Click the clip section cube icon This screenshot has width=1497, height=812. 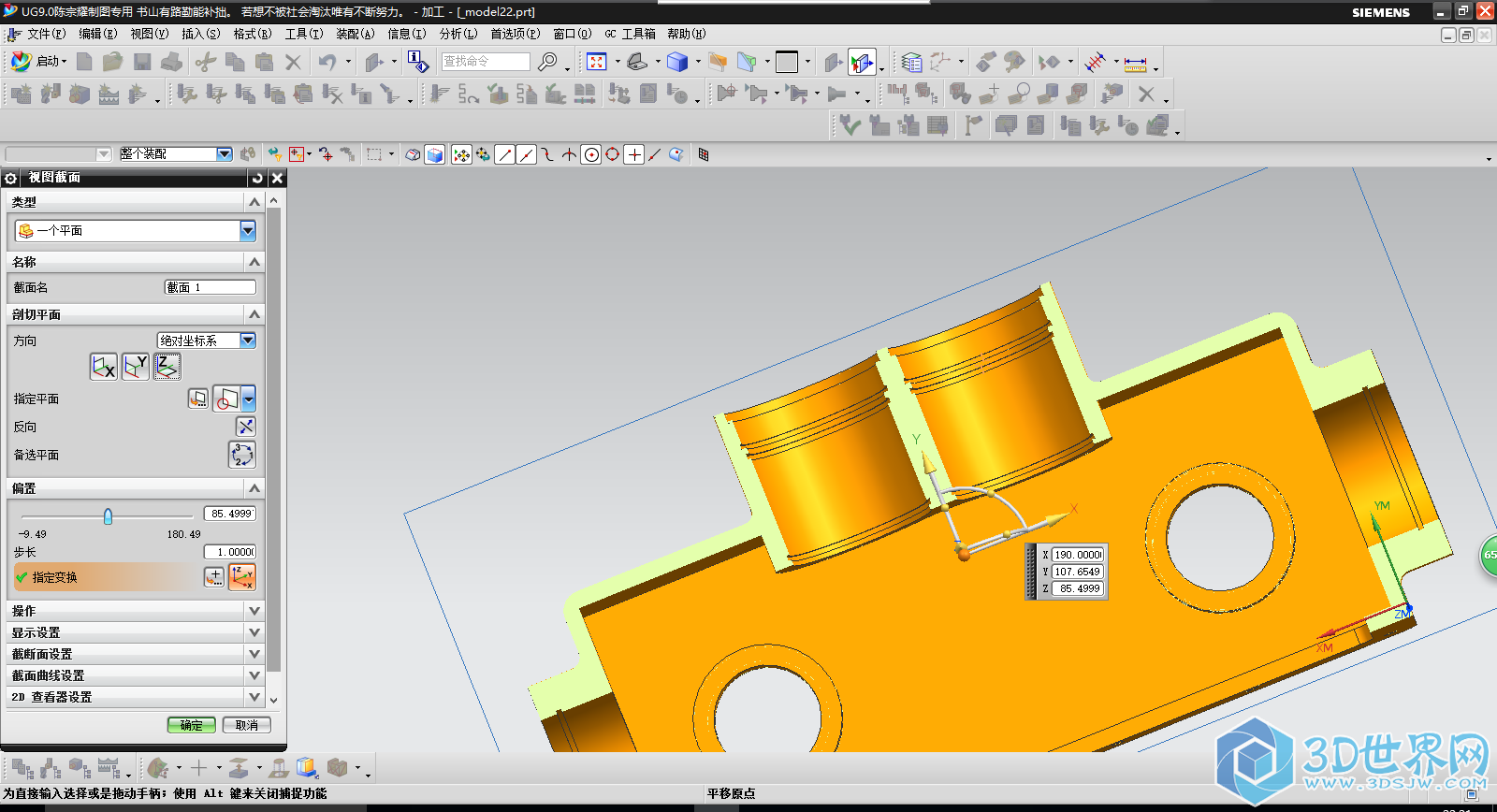[x=435, y=154]
